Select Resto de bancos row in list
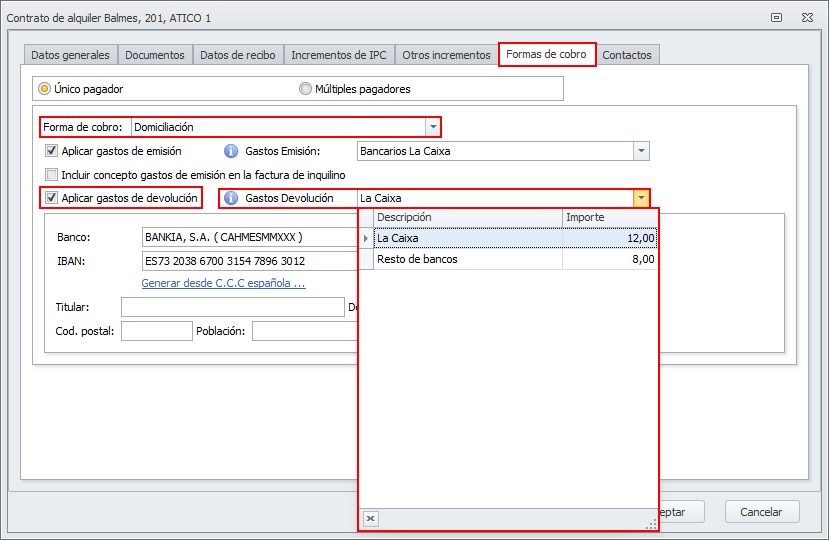The height and width of the screenshot is (540, 829). click(515, 259)
